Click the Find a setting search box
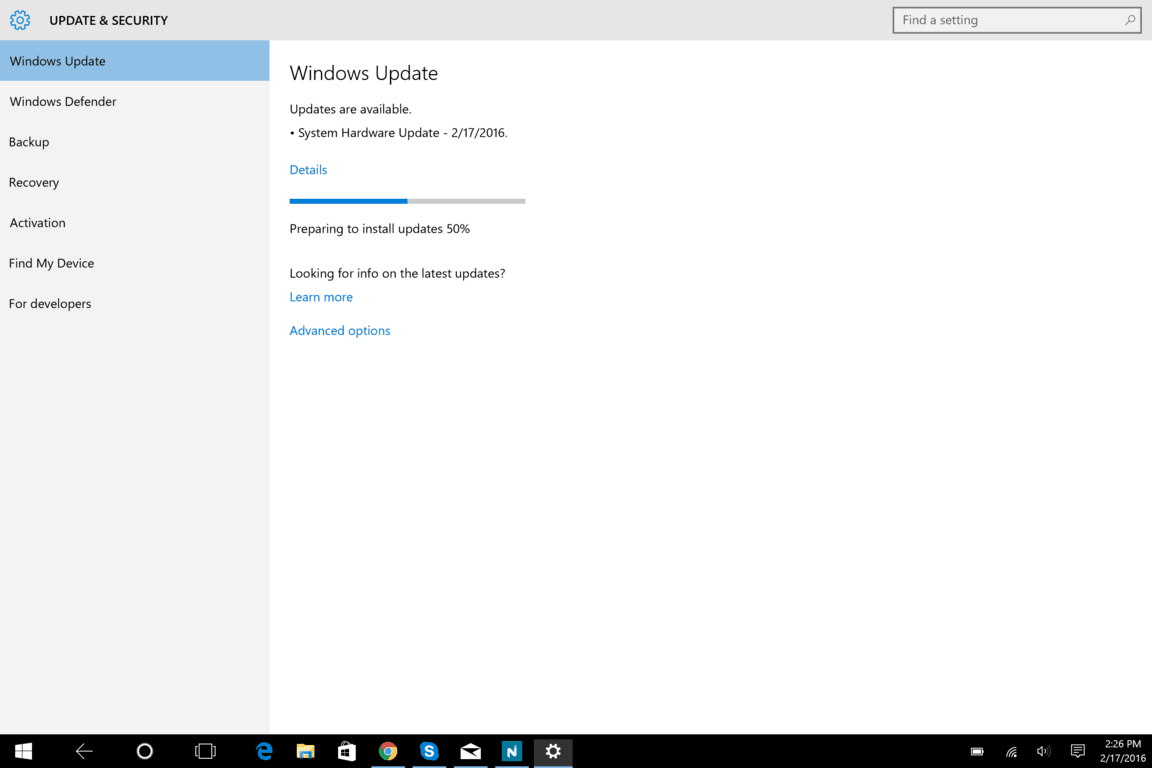The height and width of the screenshot is (768, 1152). (1008, 20)
